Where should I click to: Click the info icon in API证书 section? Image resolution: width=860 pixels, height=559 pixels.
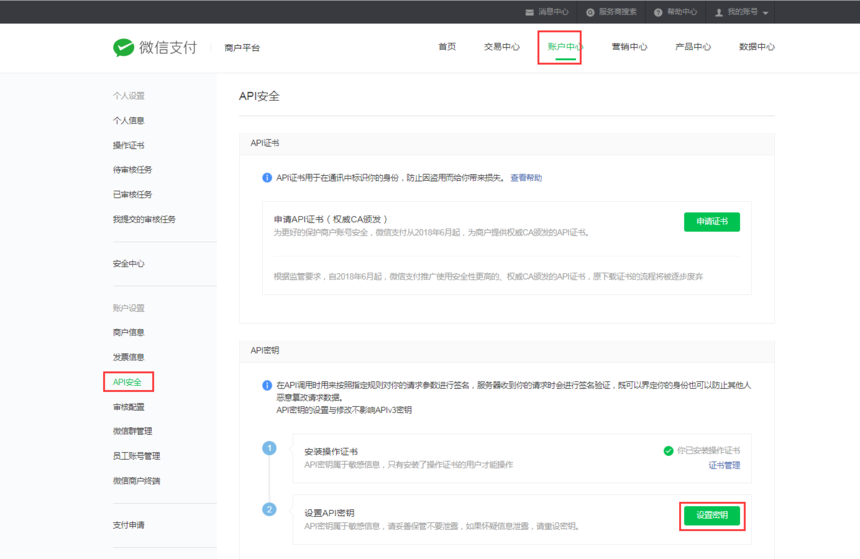click(x=267, y=177)
